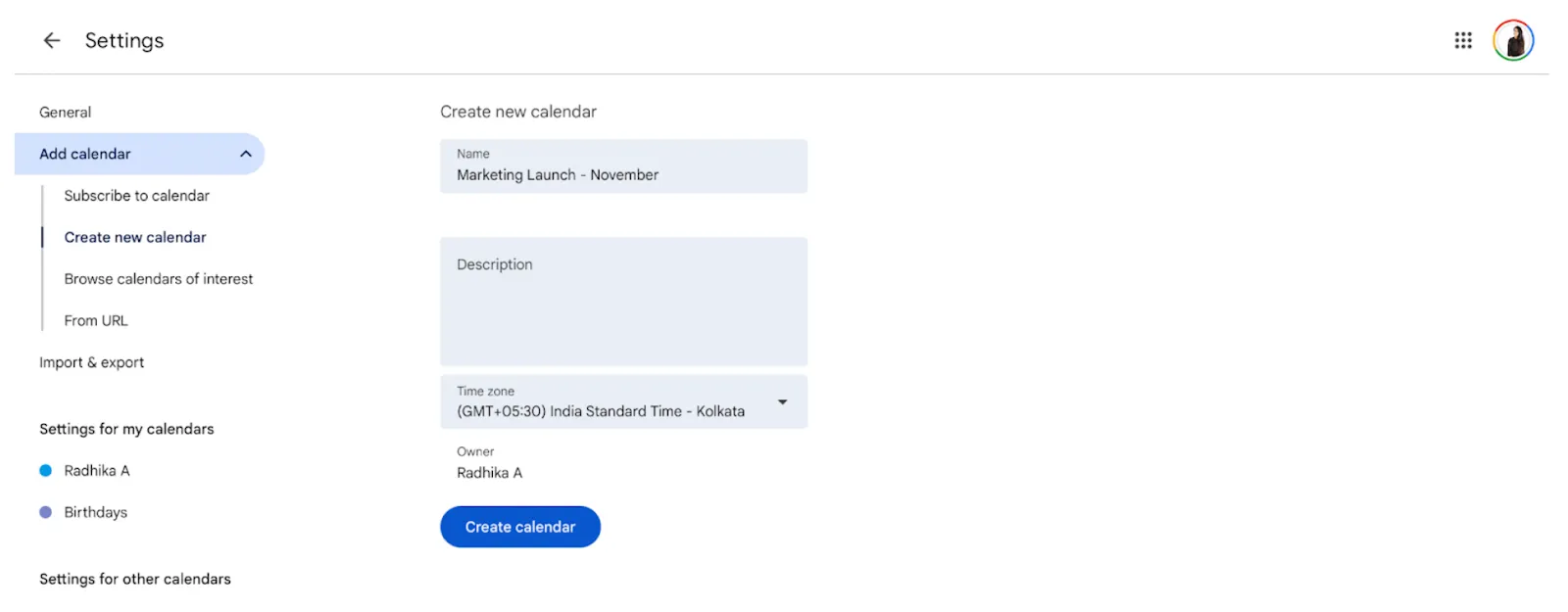Screen dimensions: 1568x612
Task: Open Radhika A calendar settings
Action: [x=97, y=470]
